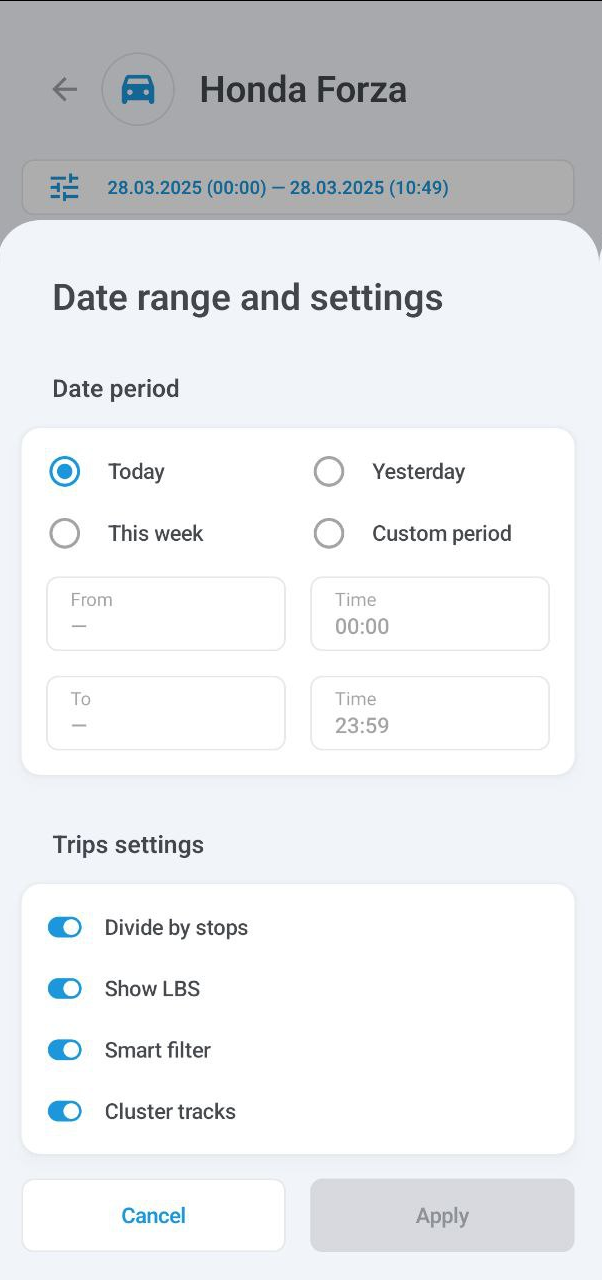This screenshot has width=602, height=1280.
Task: Open the filter settings icon on the date bar
Action: pyautogui.click(x=64, y=187)
